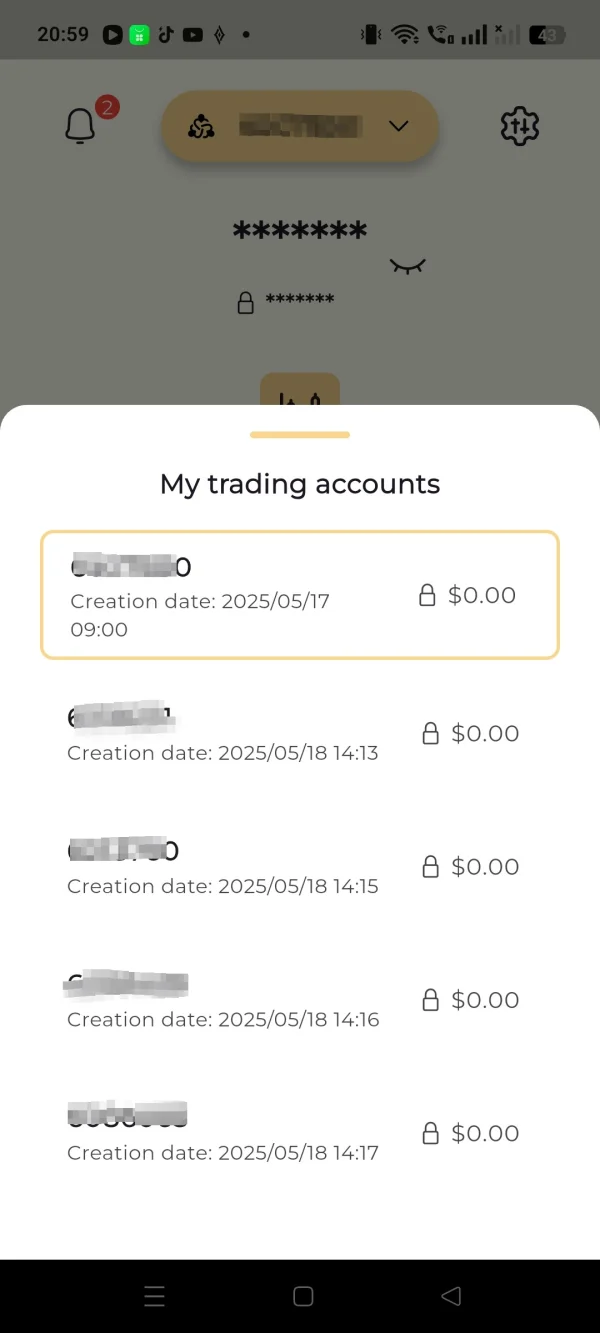The image size is (600, 1333).
Task: Tap lock icon on the 14:16 account
Action: click(x=431, y=1000)
